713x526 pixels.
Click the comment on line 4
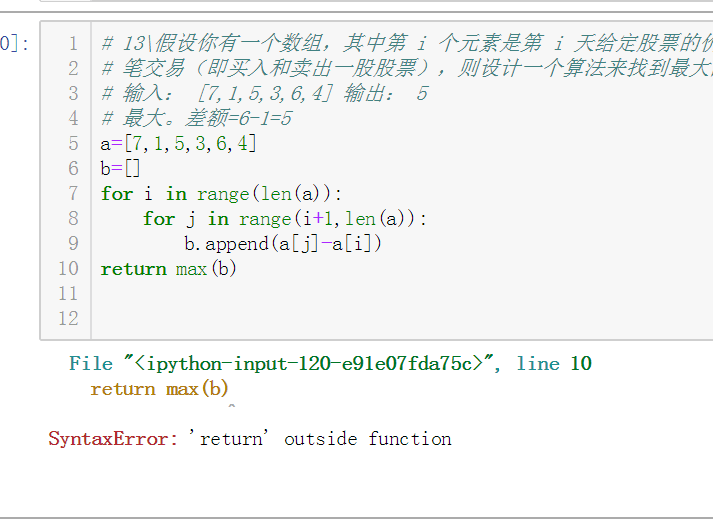point(196,118)
